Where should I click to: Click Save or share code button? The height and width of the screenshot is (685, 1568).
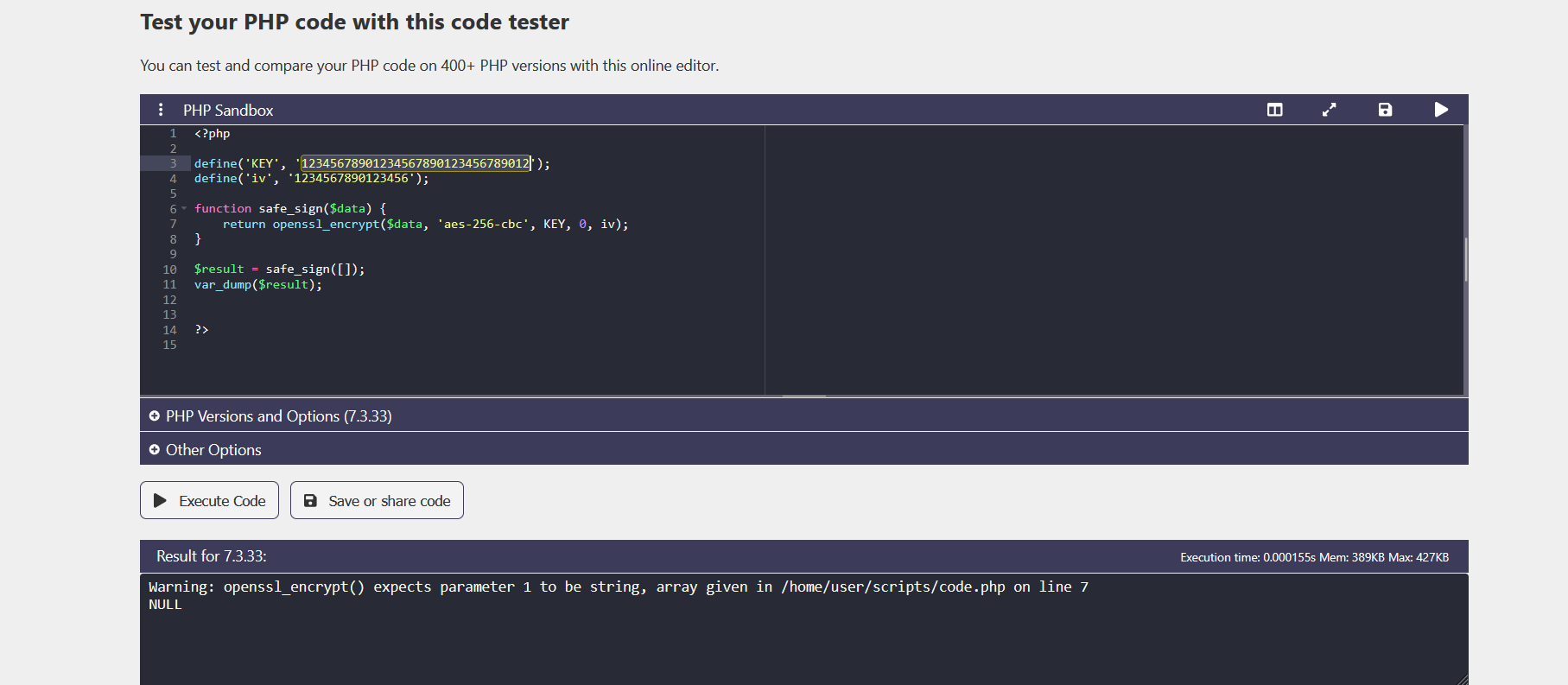pos(377,500)
